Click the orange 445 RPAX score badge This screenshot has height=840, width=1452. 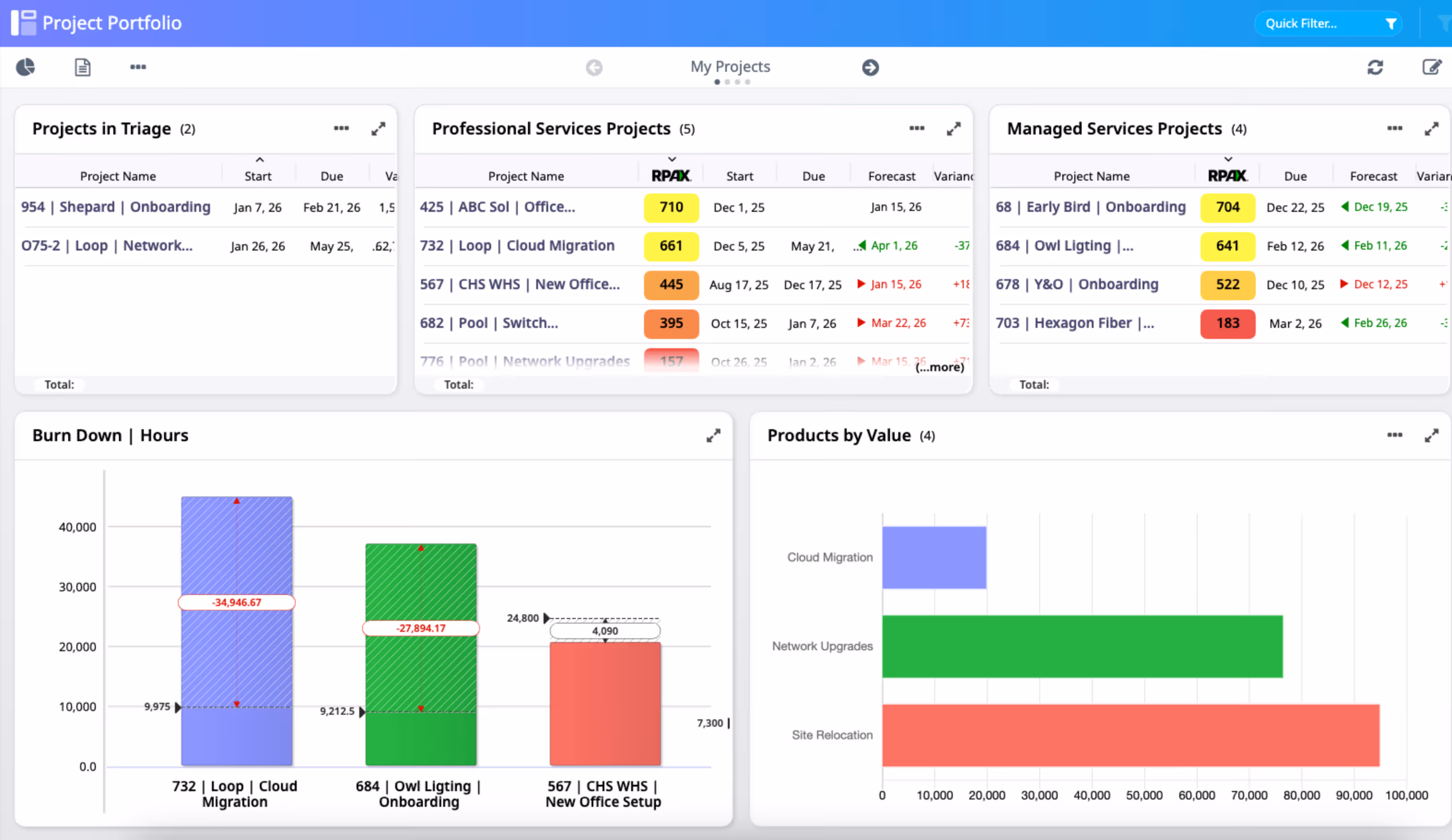[x=671, y=285]
